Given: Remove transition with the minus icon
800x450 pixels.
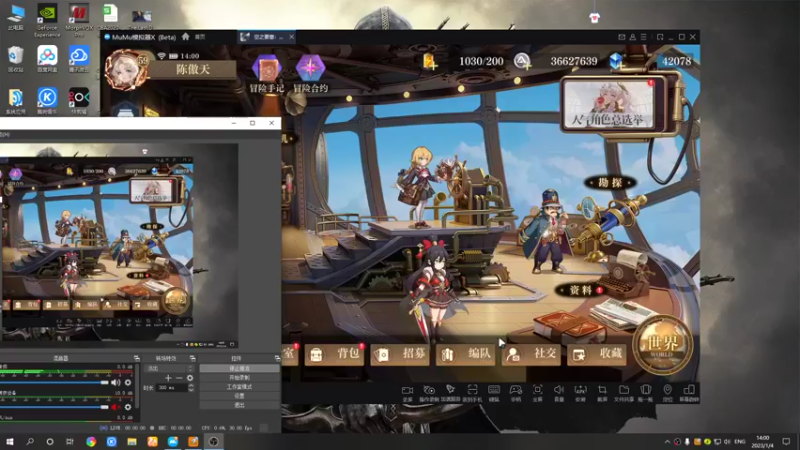Looking at the screenshot, I should [179, 378].
